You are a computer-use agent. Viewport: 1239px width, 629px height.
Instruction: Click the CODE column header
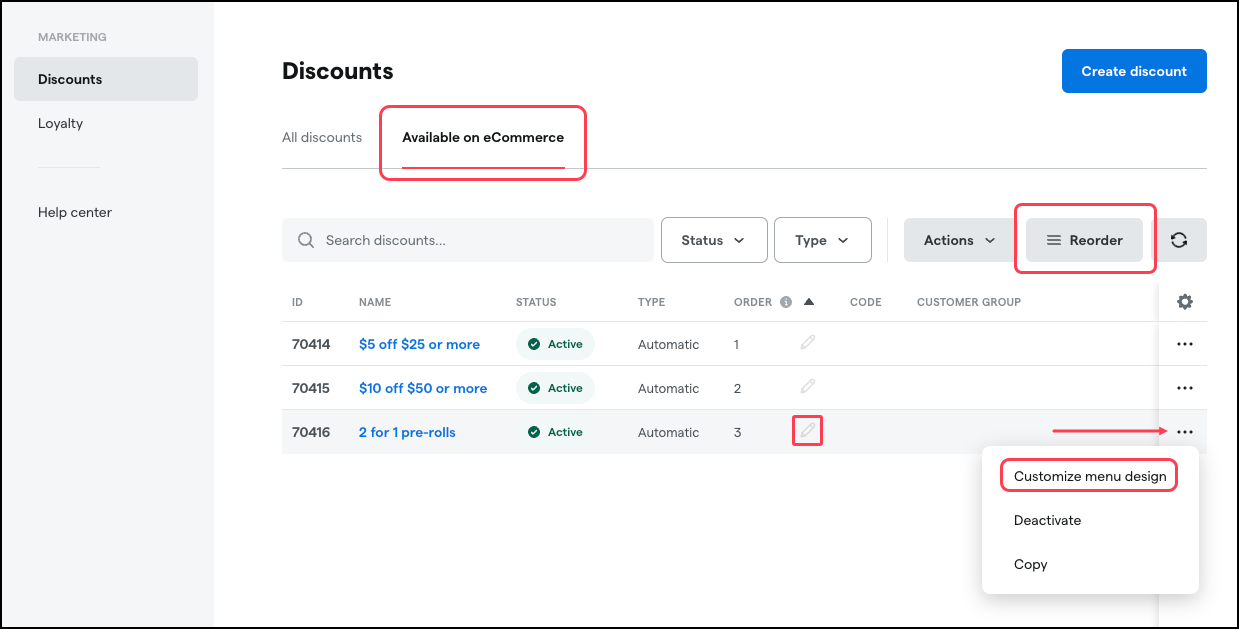pos(866,302)
